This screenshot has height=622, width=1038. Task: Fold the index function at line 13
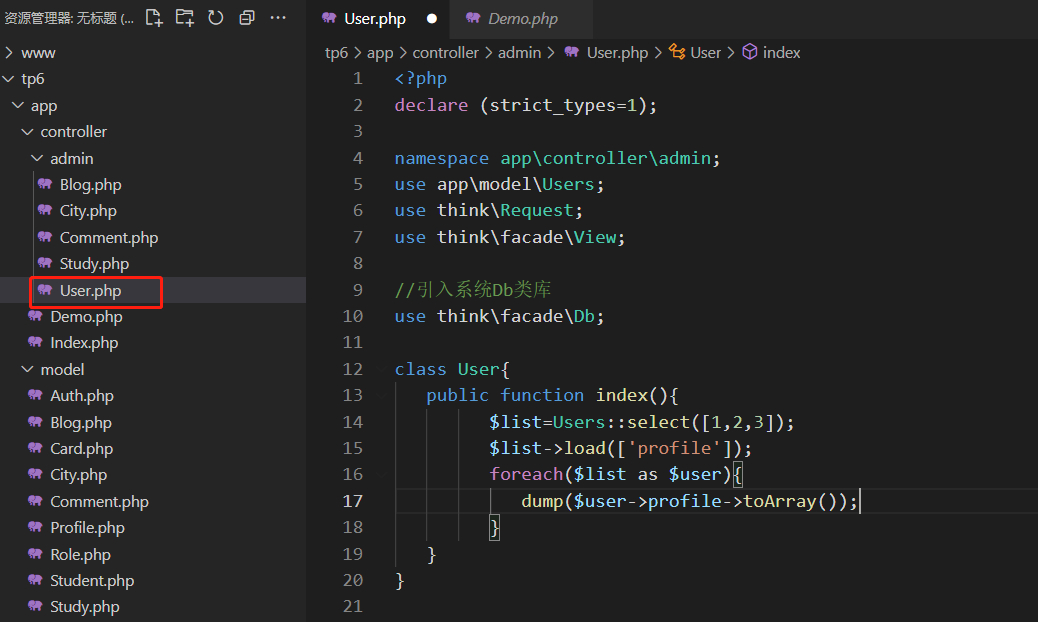(x=382, y=395)
